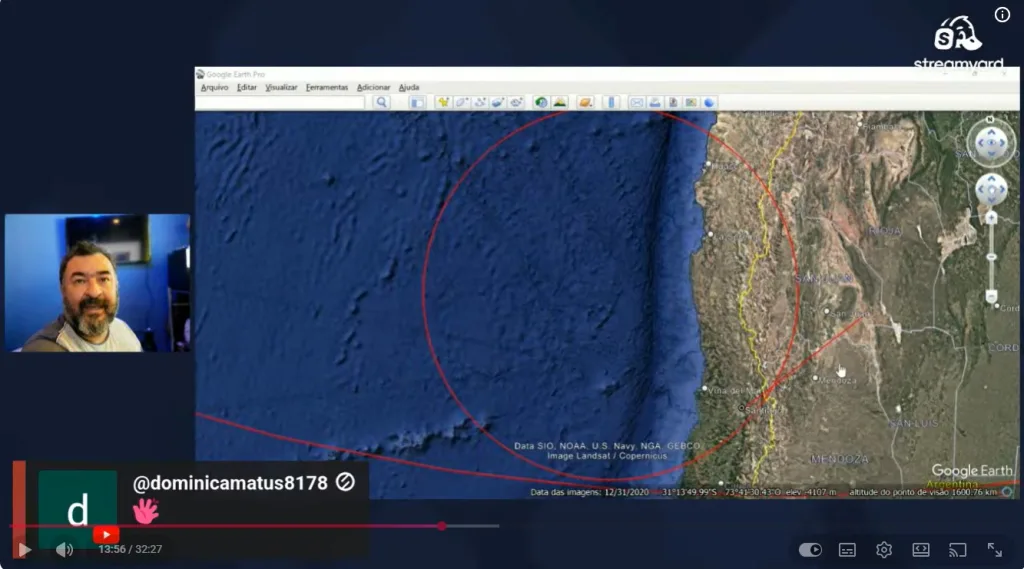Viewport: 1024px width, 569px height.
Task: Click the zoom slider on the map navigation
Action: pyautogui.click(x=991, y=257)
